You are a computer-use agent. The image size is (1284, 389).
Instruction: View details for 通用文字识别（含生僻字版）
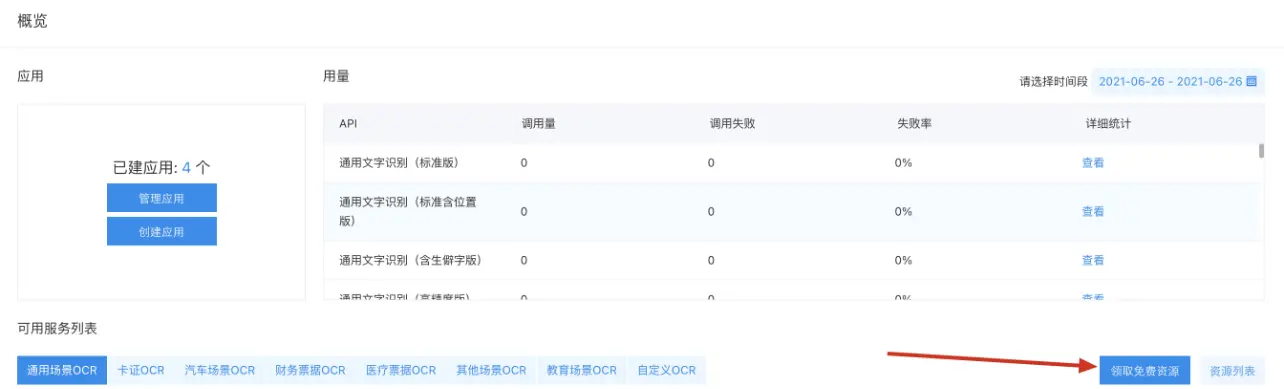(1092, 260)
